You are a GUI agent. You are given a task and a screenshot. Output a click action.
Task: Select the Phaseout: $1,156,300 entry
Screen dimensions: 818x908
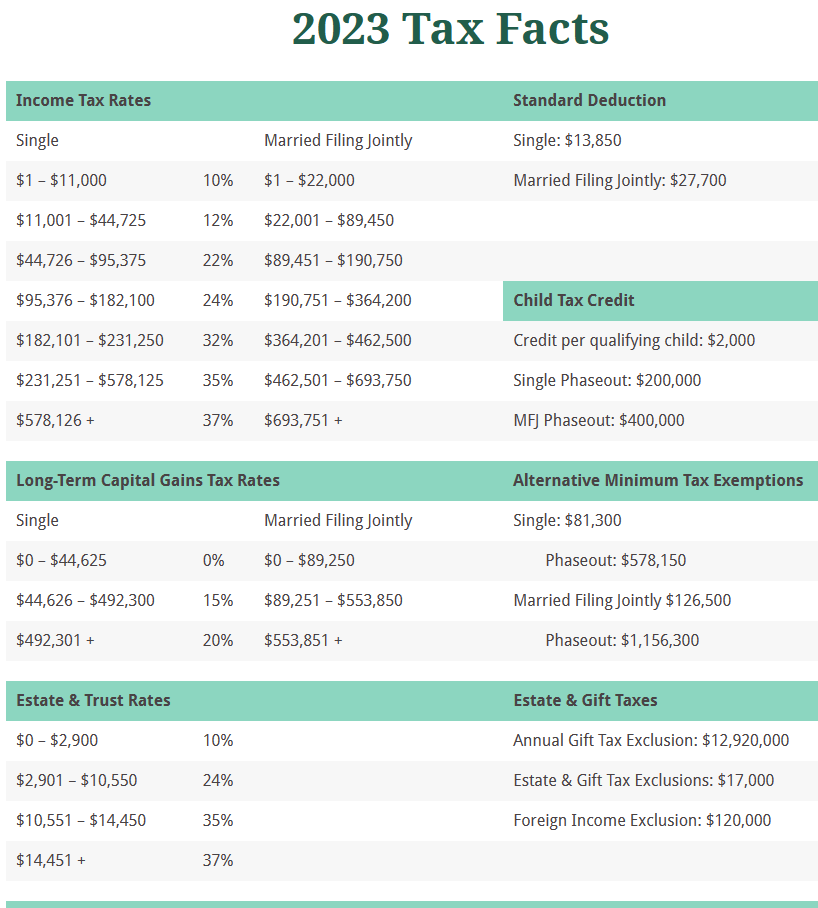tap(622, 640)
